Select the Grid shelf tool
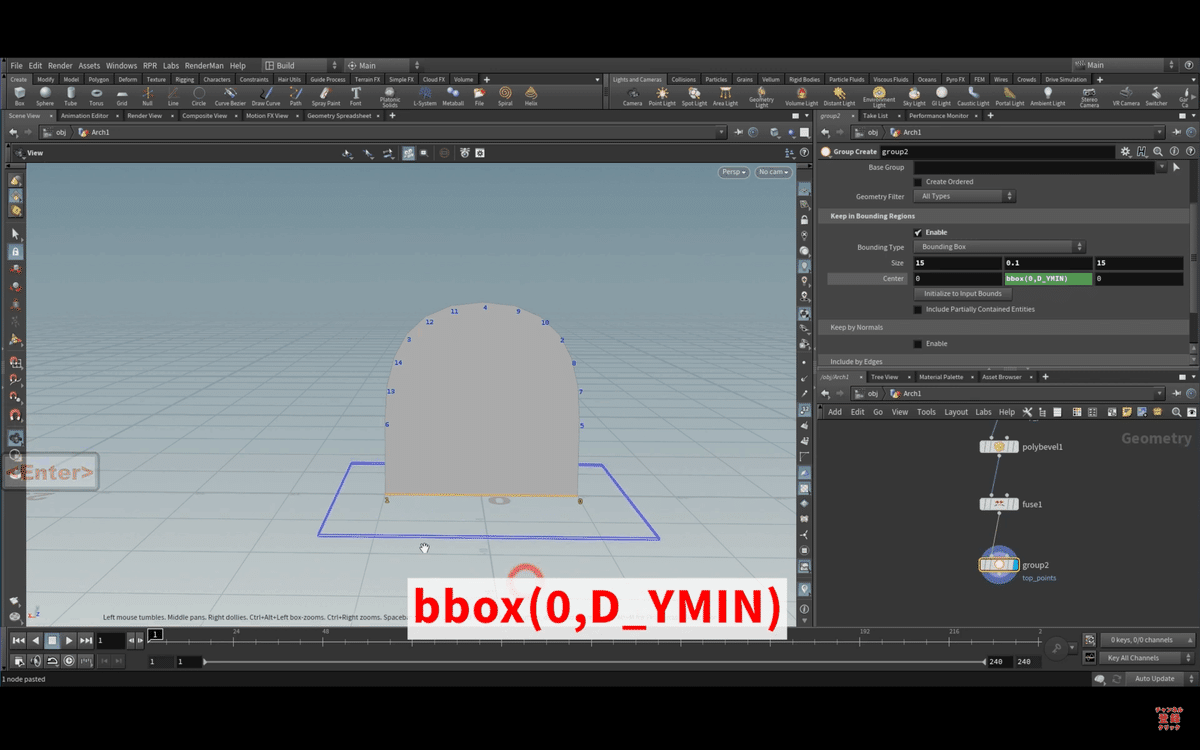1200x750 pixels. click(122, 96)
